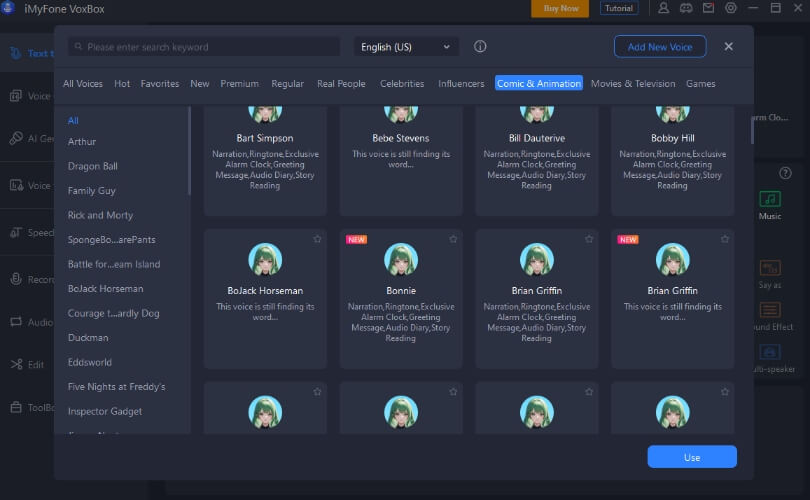
Task: Select the Dragon Ball category
Action: click(92, 166)
